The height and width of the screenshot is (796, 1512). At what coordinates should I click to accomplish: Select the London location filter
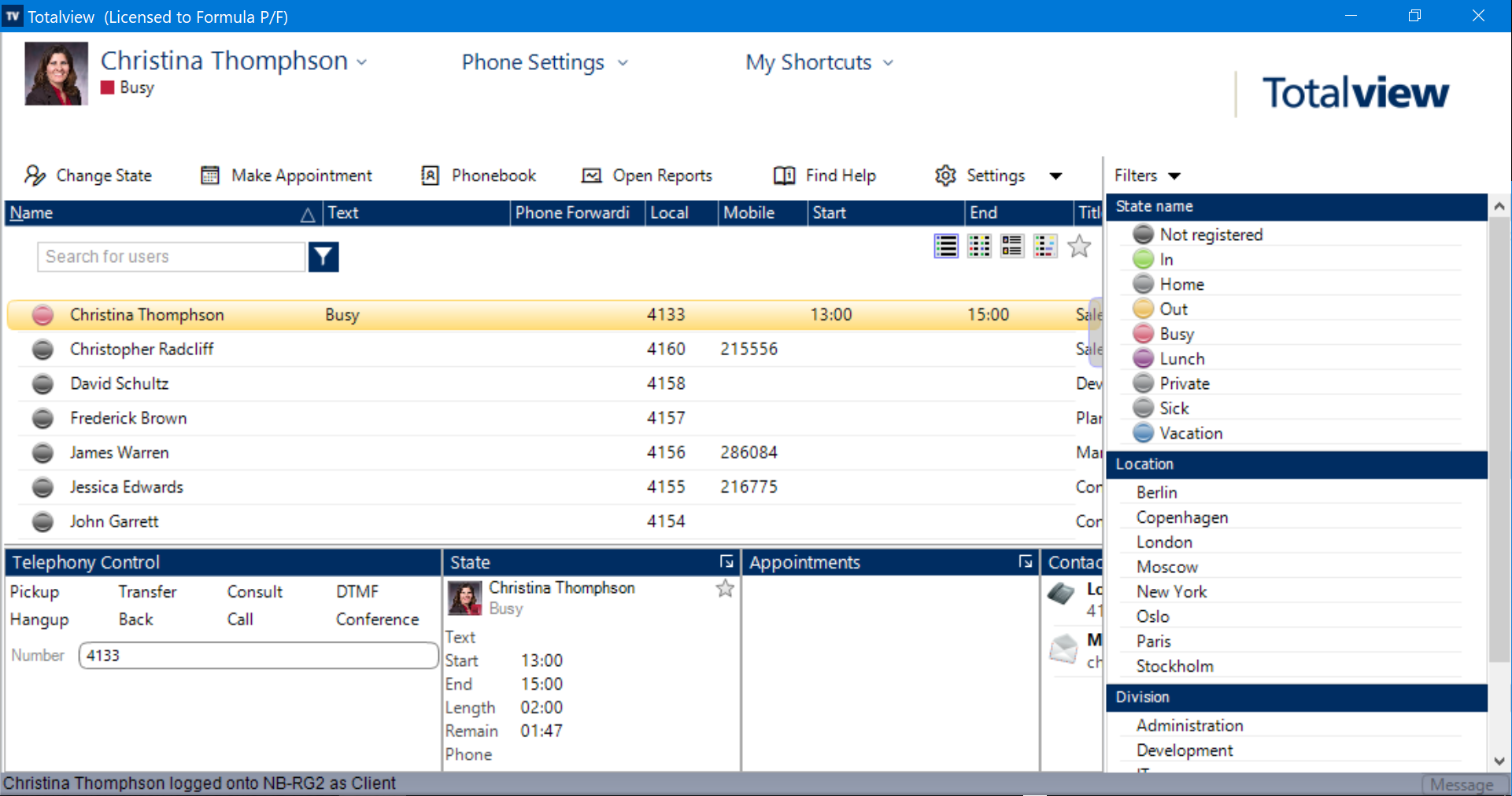(x=1164, y=542)
